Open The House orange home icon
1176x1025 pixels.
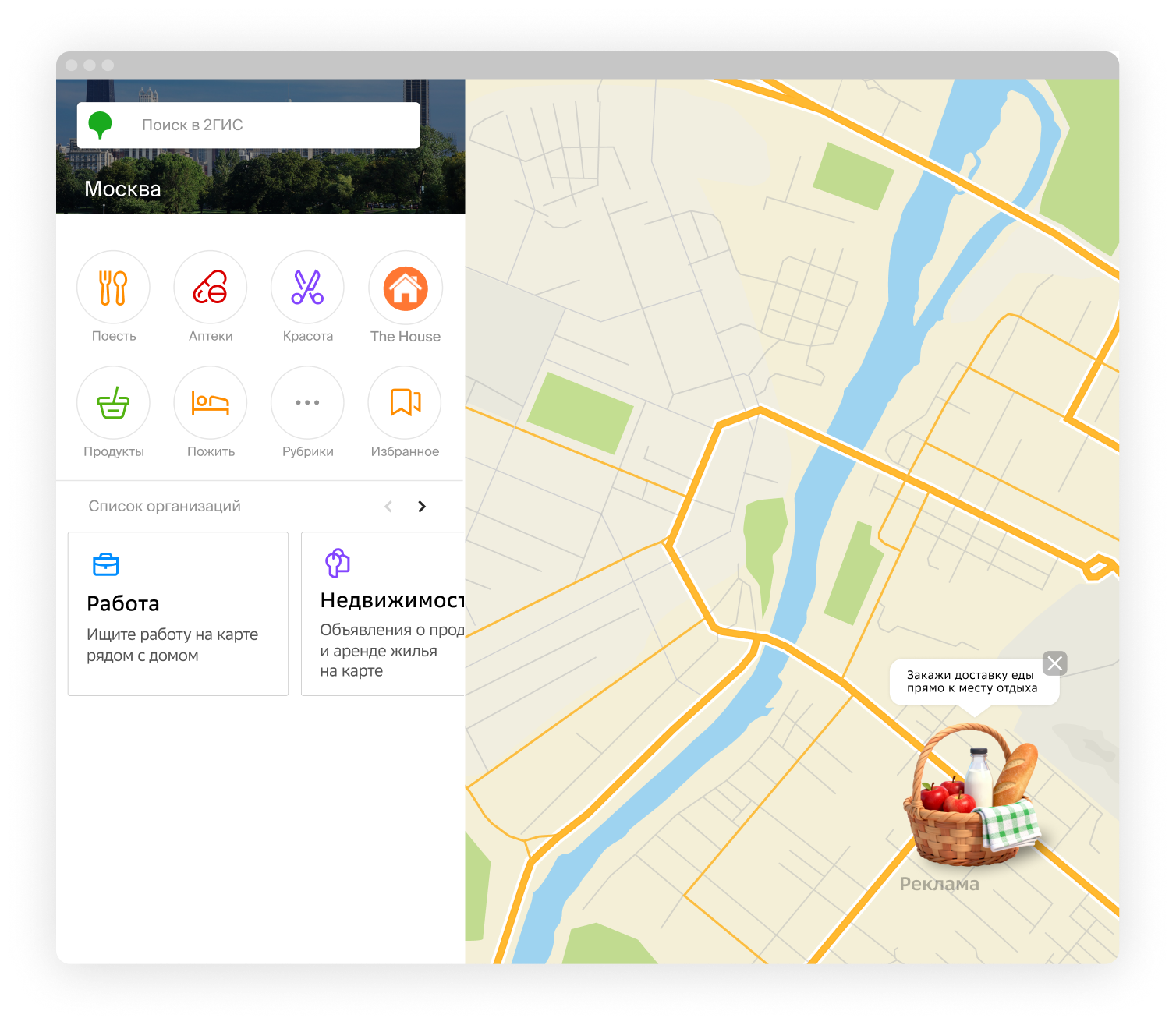(x=406, y=288)
